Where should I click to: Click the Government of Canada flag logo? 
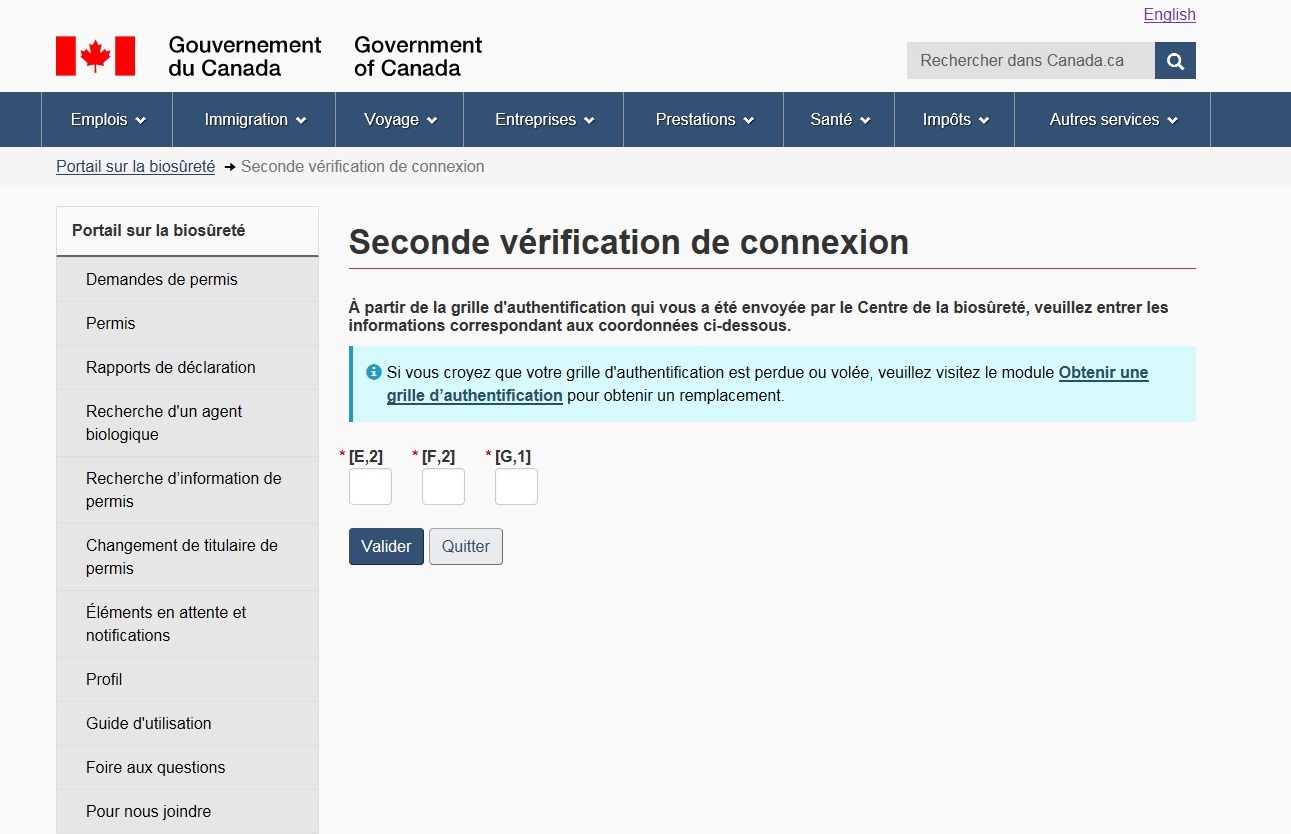[95, 56]
